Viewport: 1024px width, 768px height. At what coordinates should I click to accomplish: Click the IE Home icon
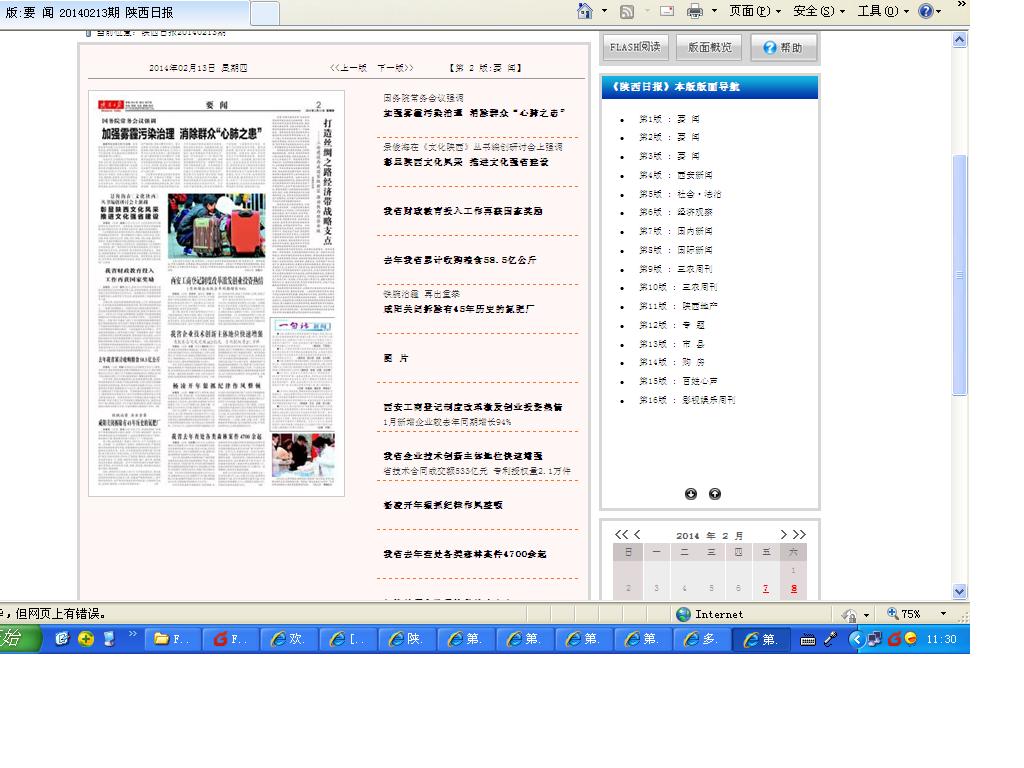585,11
